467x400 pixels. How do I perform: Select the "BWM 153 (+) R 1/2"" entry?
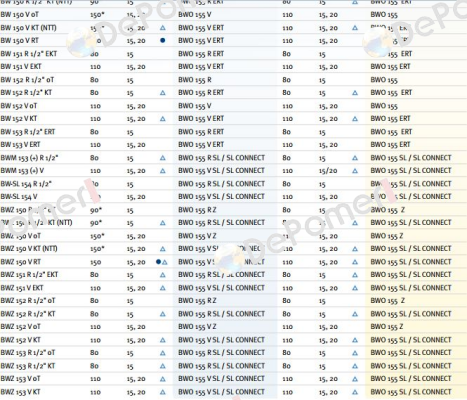pos(29,158)
